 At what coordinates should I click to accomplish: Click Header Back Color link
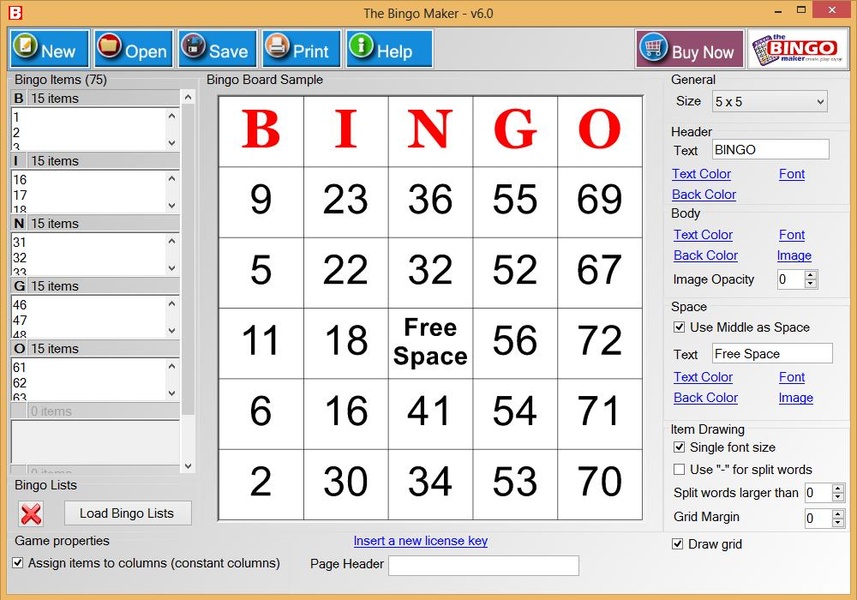[704, 195]
